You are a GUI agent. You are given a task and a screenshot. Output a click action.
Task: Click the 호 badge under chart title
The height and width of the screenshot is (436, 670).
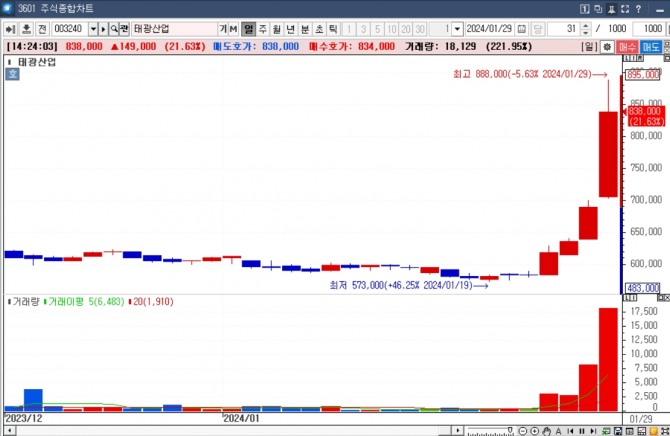pos(12,74)
